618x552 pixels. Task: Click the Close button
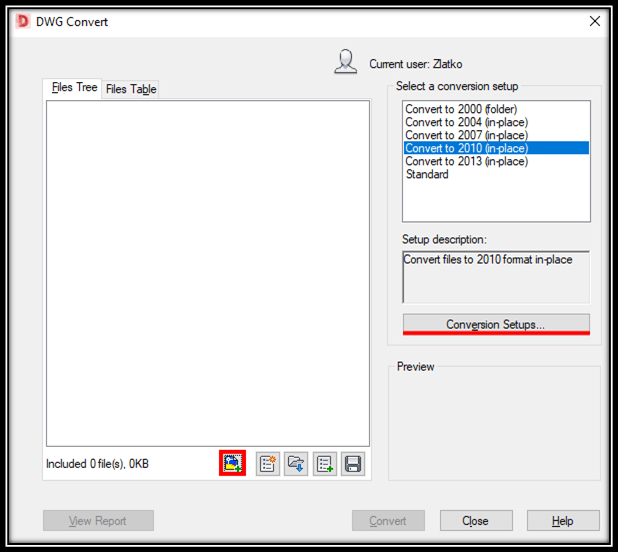point(476,520)
